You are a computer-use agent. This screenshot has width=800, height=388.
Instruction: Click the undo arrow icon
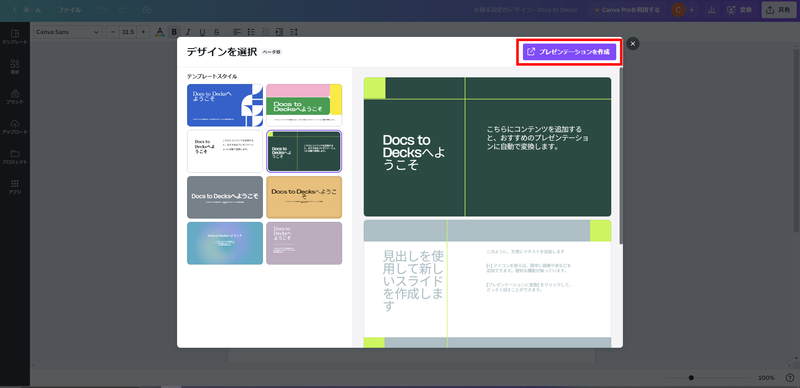click(104, 10)
